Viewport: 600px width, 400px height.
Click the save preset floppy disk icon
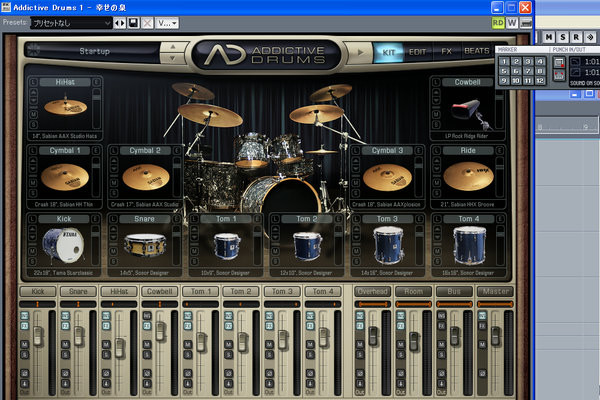[133, 23]
